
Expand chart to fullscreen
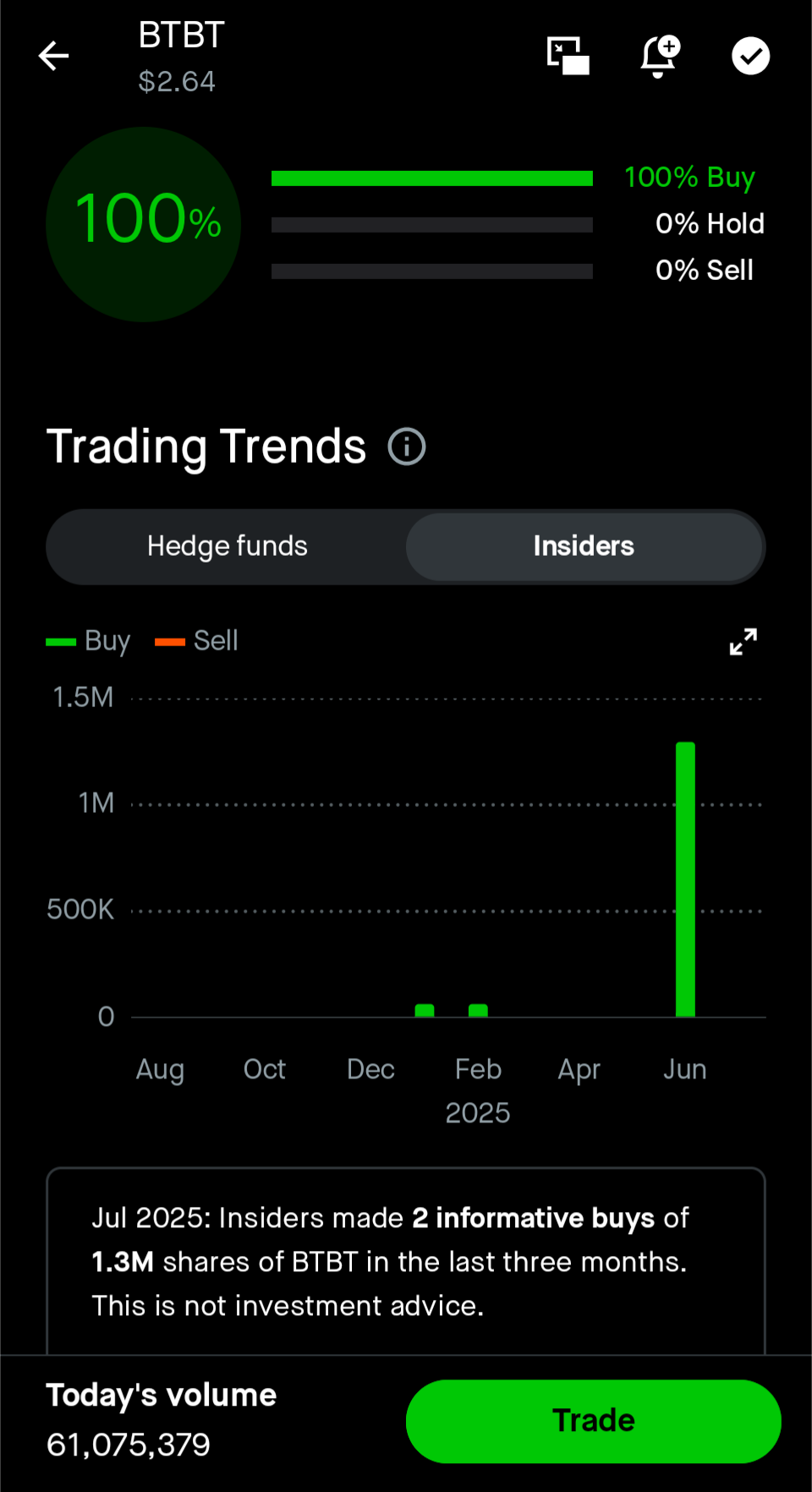point(743,641)
